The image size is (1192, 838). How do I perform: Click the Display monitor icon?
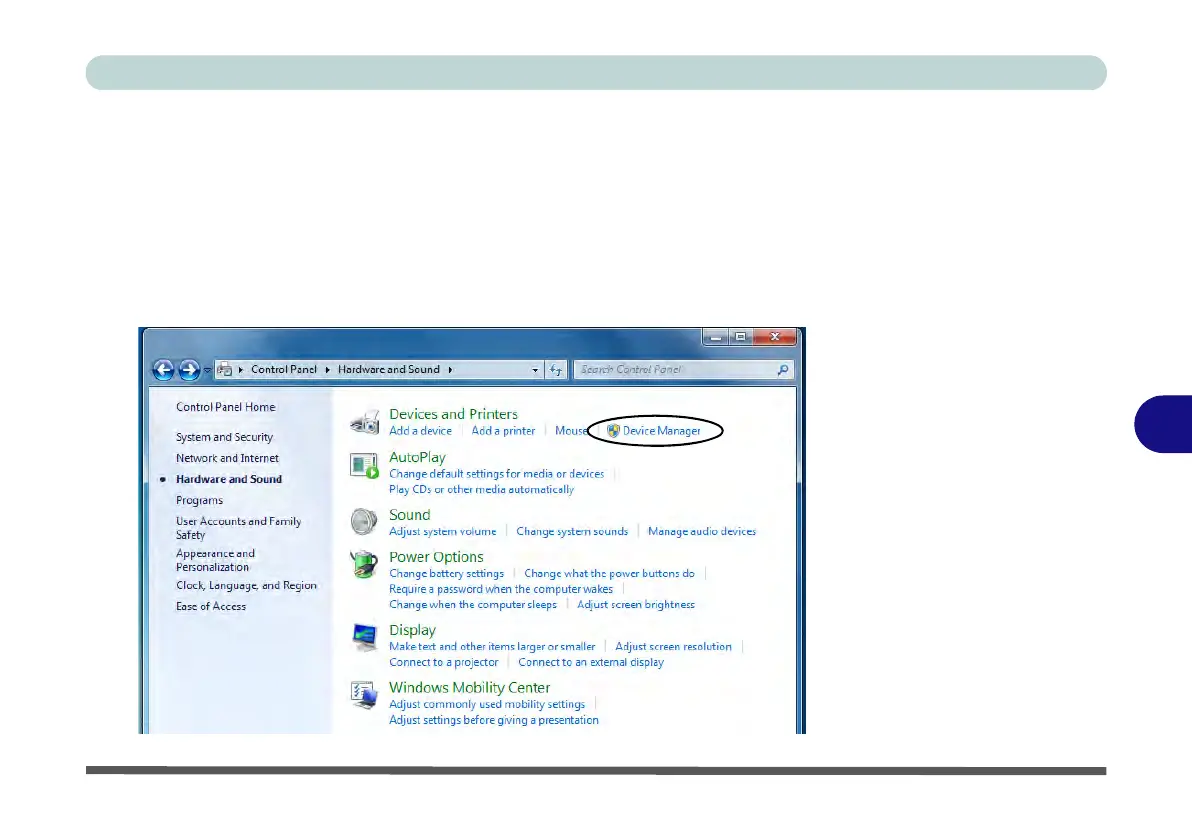[365, 637]
